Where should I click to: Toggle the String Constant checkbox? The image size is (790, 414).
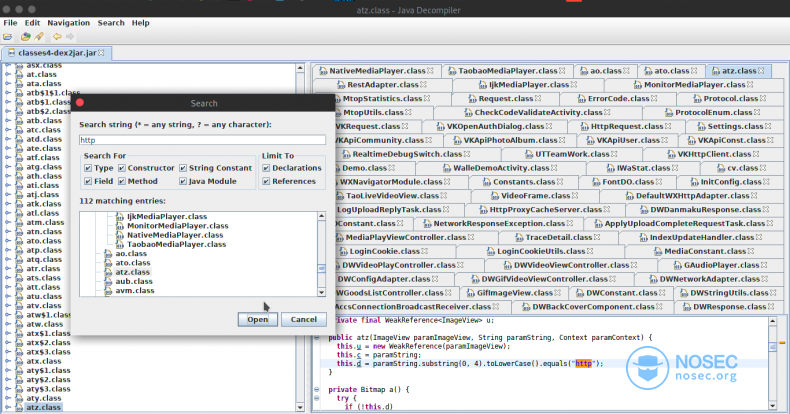183,168
